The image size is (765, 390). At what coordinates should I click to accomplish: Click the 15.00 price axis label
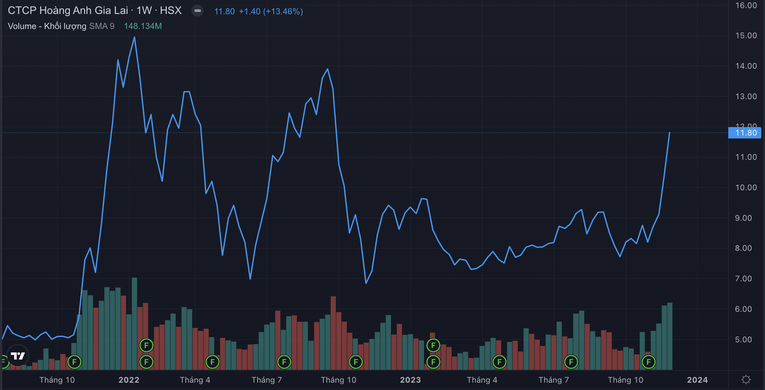pos(747,36)
